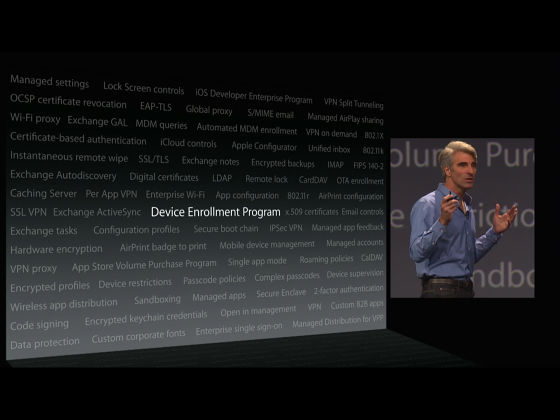The image size is (560, 420).
Task: Select the 'Secure Enclave' text
Action: tap(281, 292)
